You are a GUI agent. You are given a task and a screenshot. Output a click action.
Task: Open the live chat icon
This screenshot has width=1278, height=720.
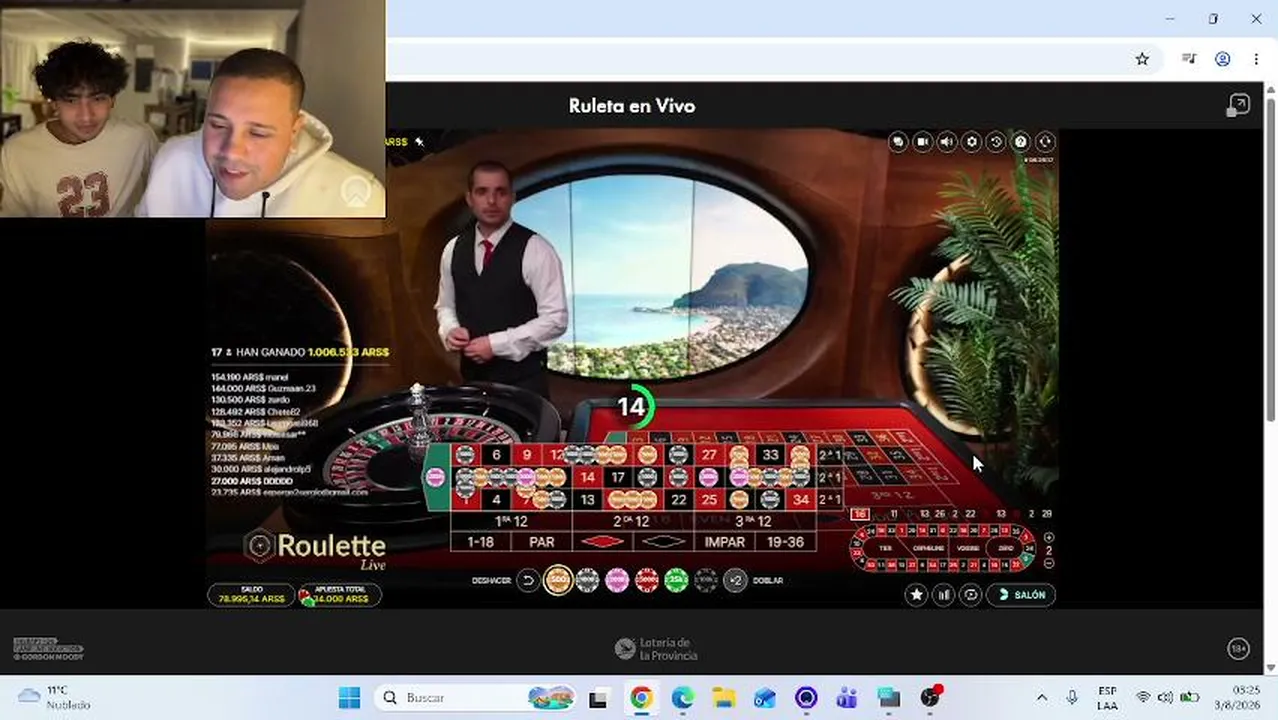[x=898, y=142]
